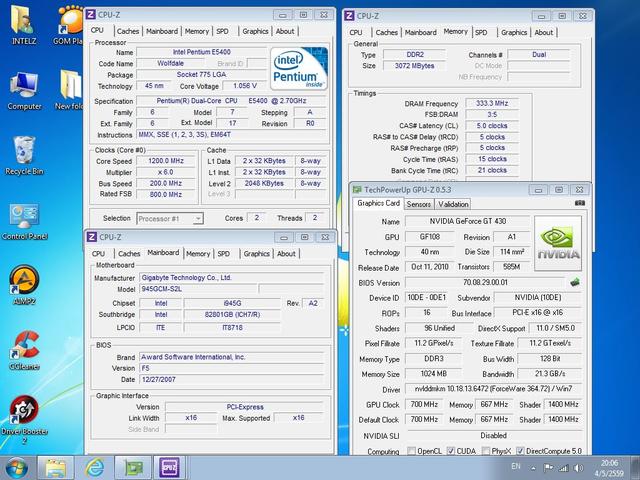
Task: Click the Southbridge value 82801GB (ICH7/R)
Action: pos(232,315)
